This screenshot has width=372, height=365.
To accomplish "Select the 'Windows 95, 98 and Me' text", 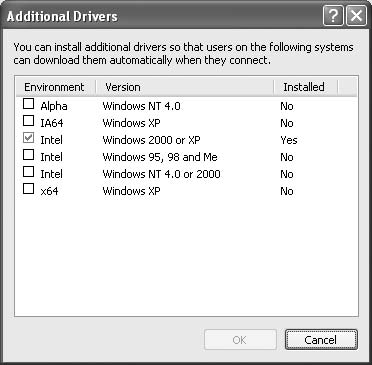I will tap(160, 157).
